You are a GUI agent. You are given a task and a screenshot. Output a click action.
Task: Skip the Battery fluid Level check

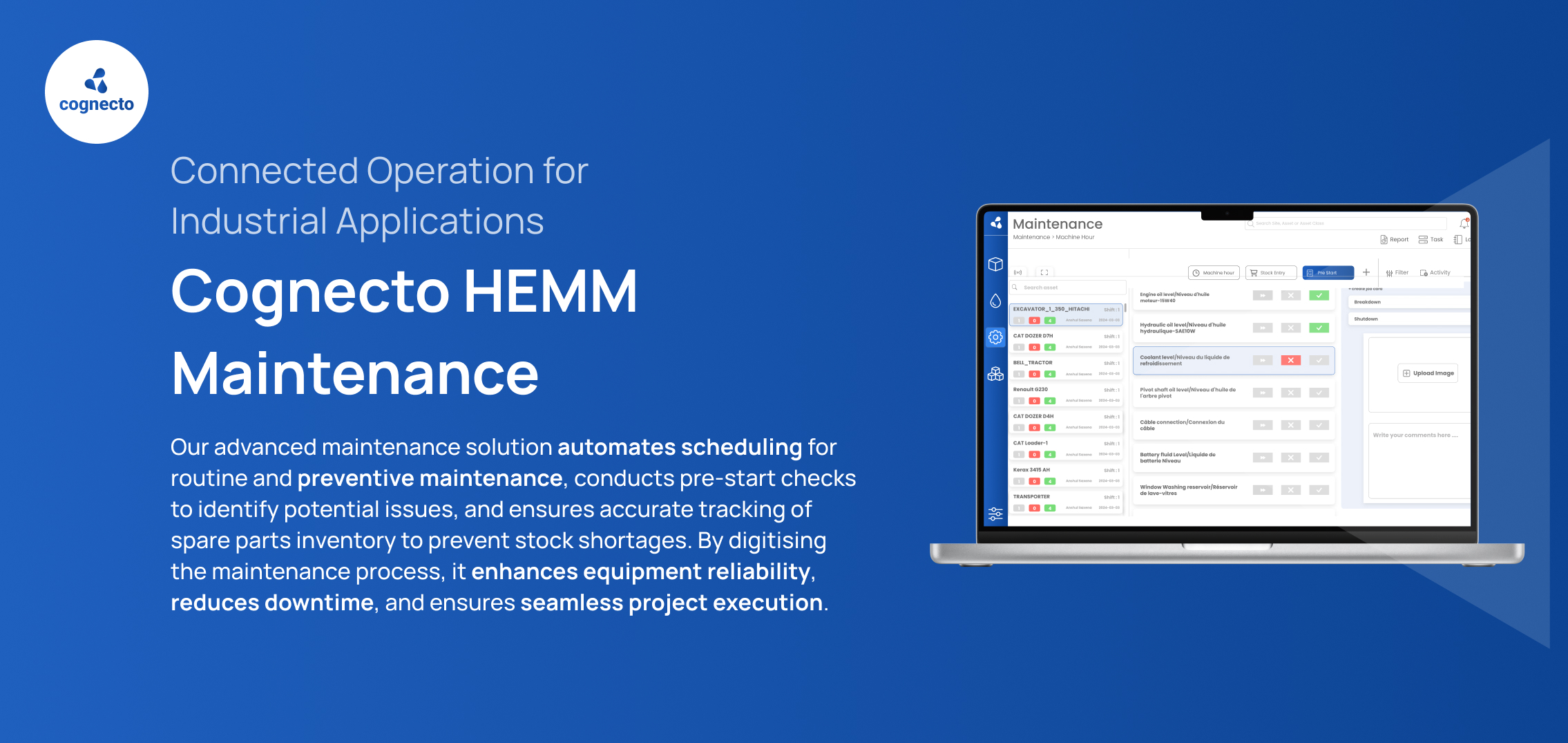click(1263, 458)
